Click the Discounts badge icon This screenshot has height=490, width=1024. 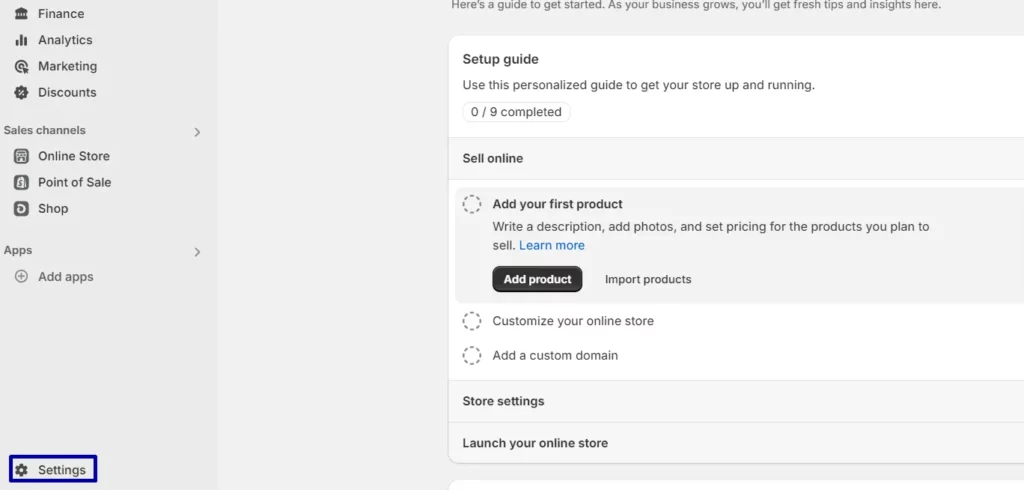point(22,92)
